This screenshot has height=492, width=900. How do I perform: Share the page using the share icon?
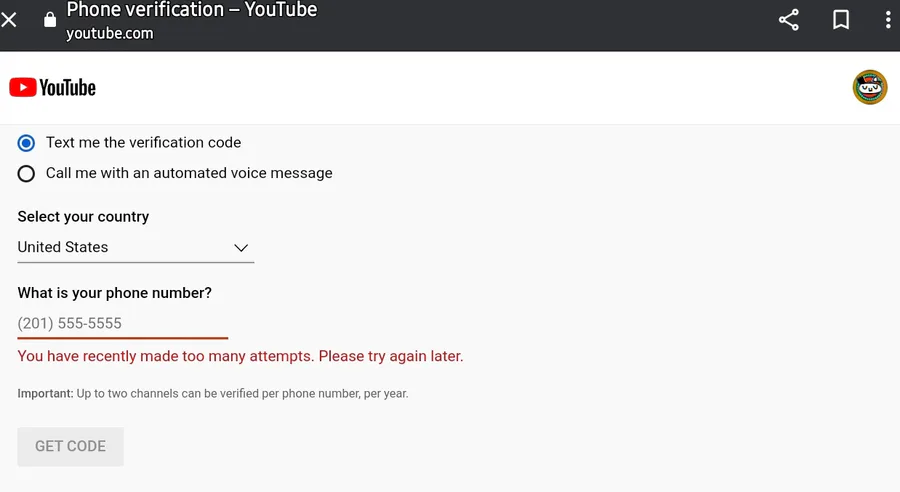coord(789,20)
